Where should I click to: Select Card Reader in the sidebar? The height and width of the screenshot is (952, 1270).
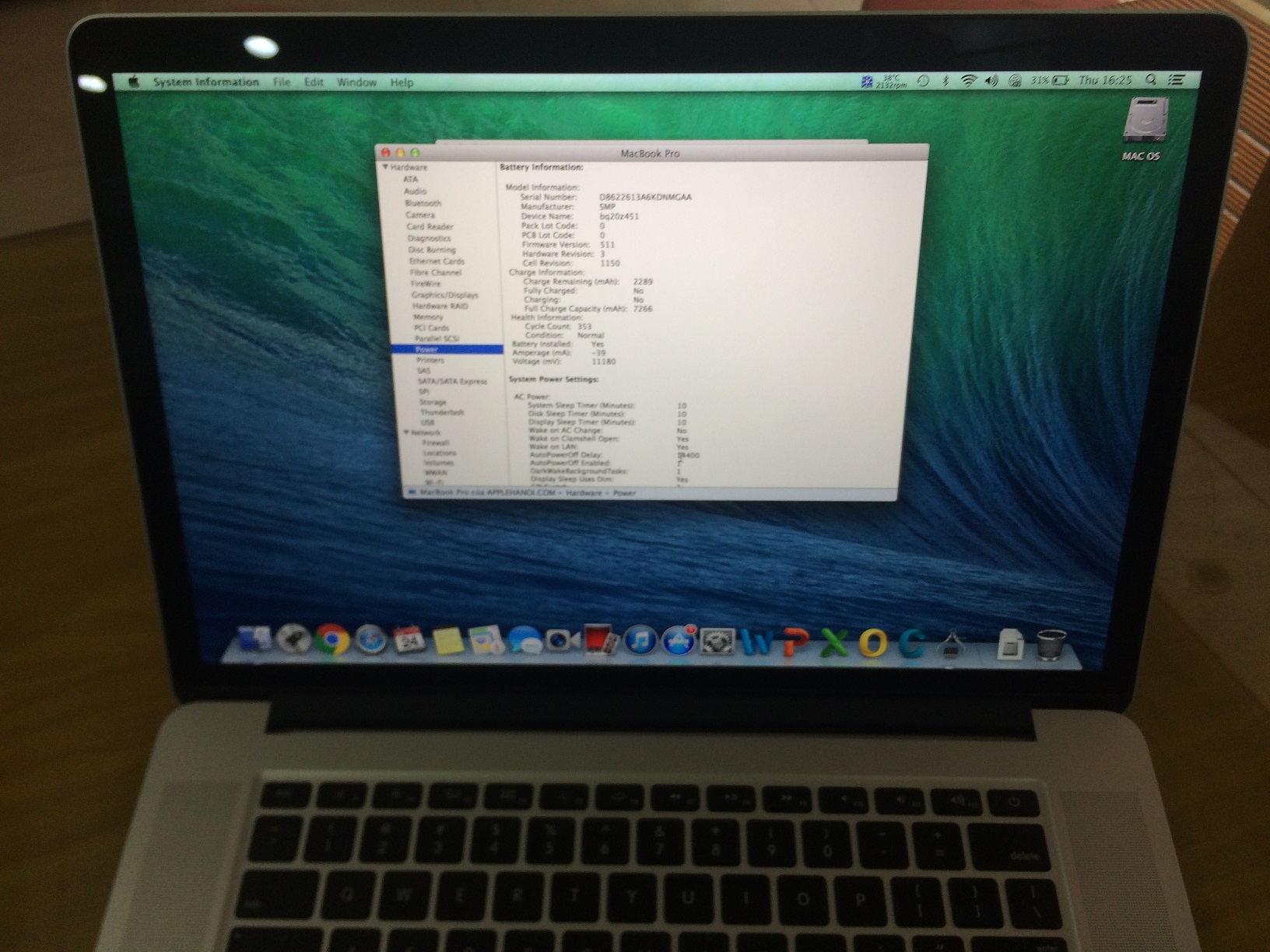click(x=430, y=227)
